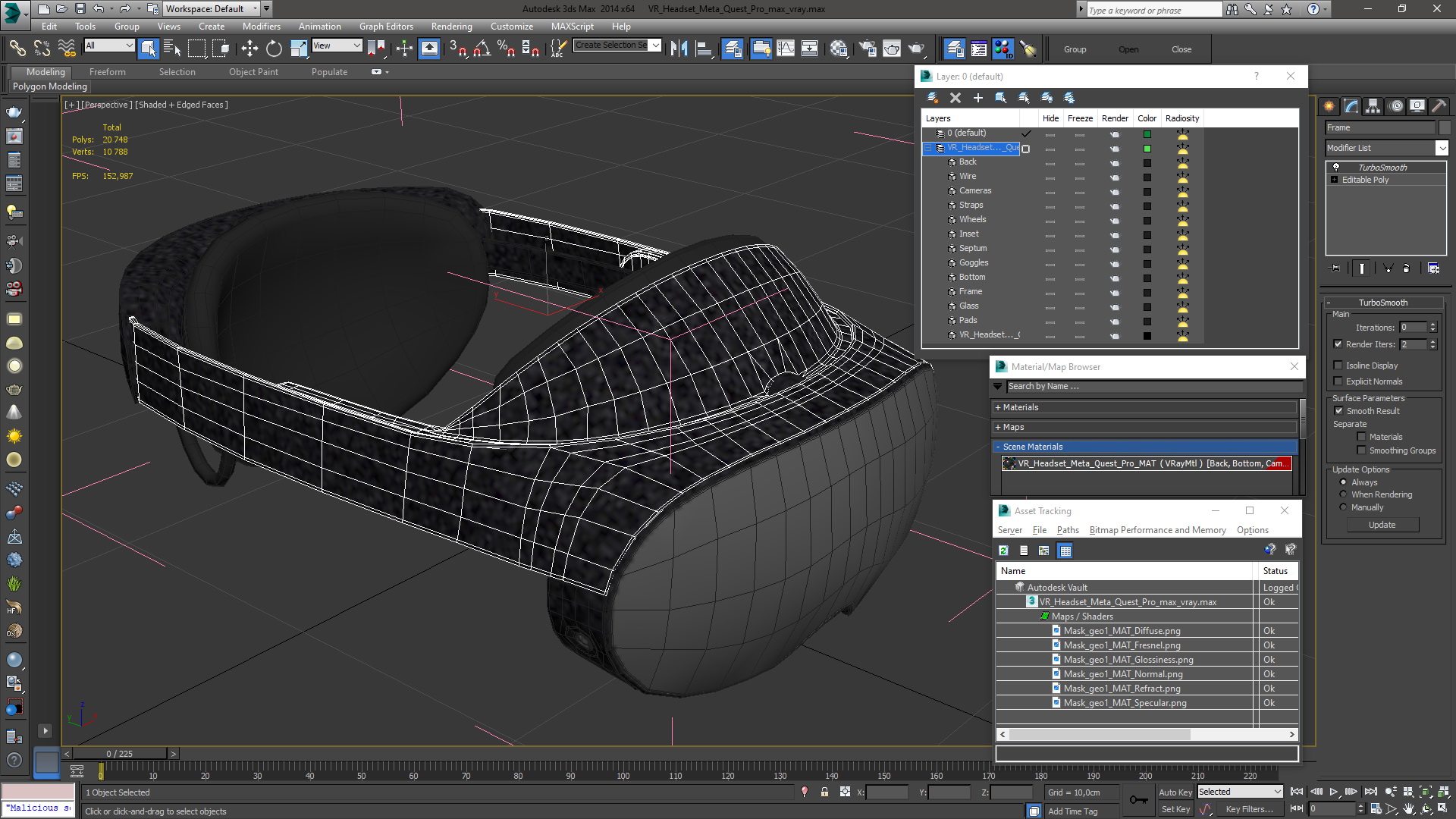This screenshot has width=1456, height=819.
Task: Delete highlighted layer with X icon
Action: coord(955,98)
